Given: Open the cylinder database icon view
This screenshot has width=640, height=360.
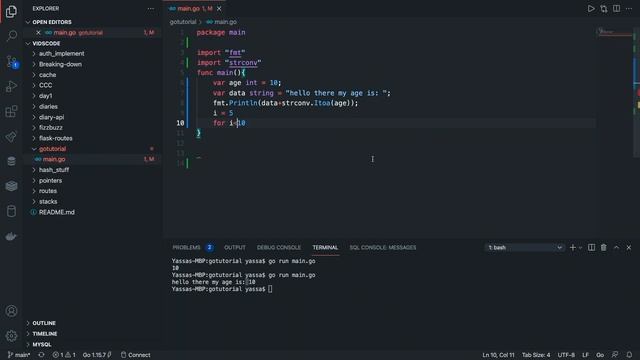Looking at the screenshot, I should pyautogui.click(x=11, y=211).
